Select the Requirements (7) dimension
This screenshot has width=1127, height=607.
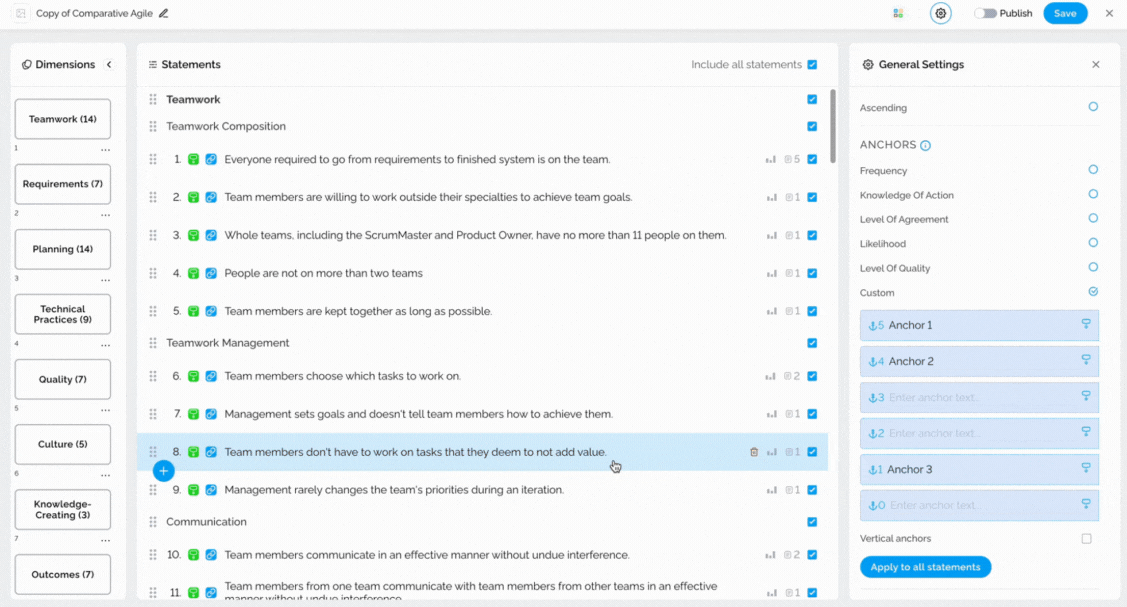click(x=63, y=184)
